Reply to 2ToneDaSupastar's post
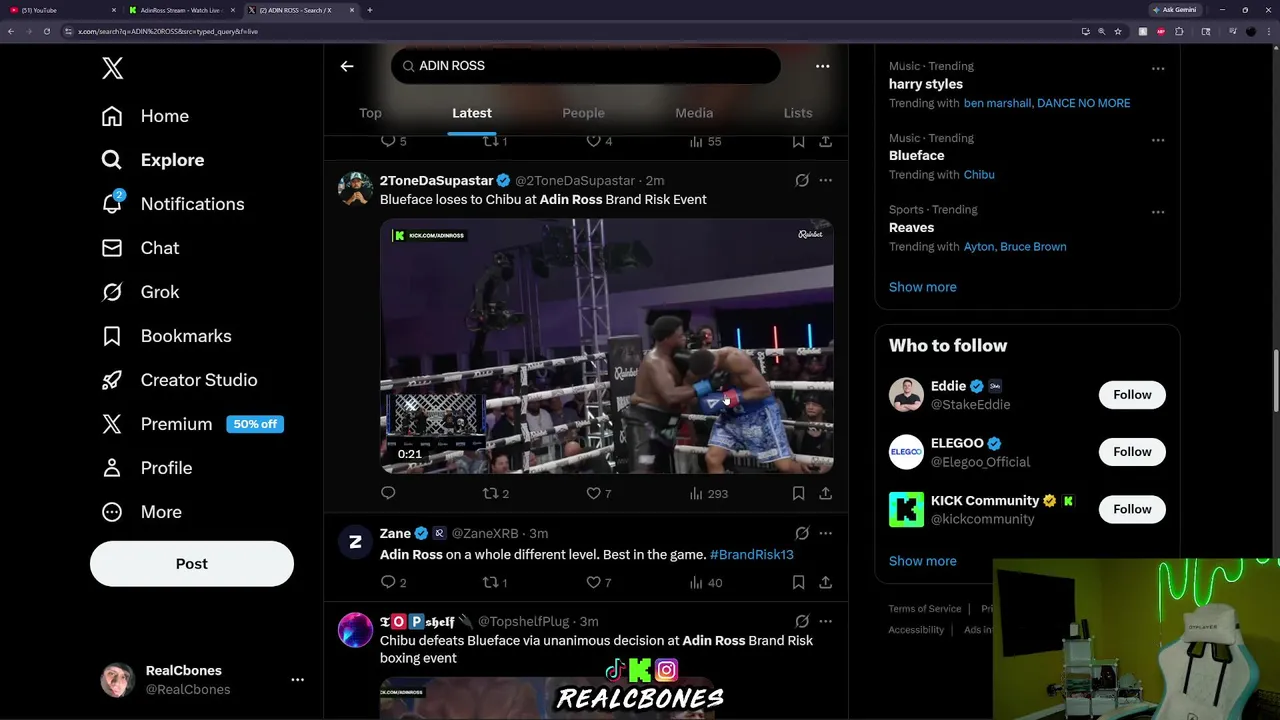The image size is (1280, 720). point(388,493)
